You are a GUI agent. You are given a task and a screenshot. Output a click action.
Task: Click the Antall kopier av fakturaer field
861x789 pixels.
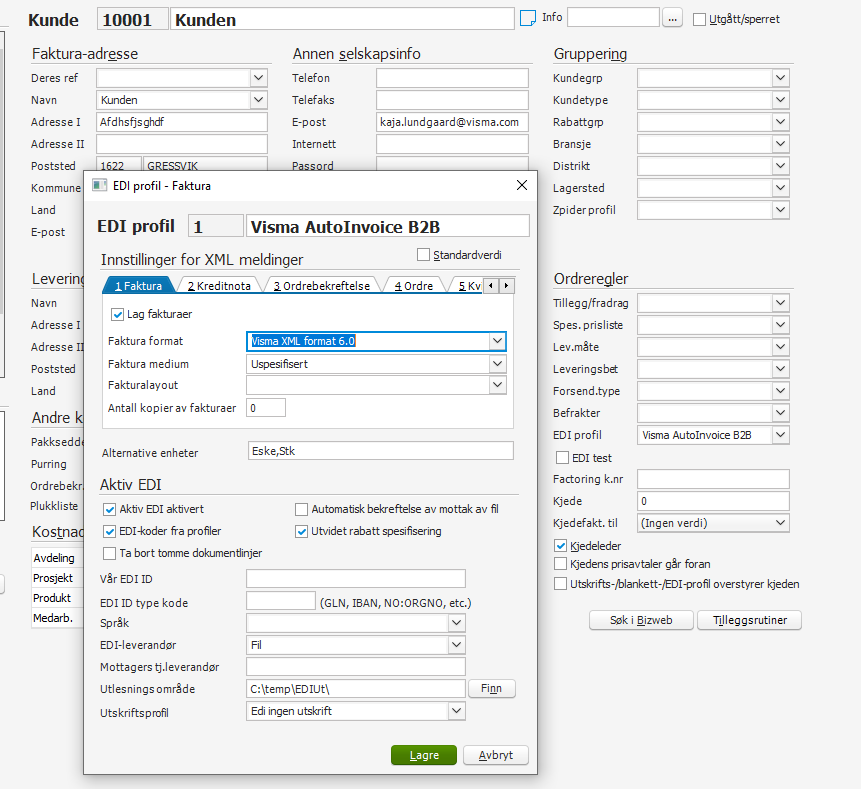coord(266,408)
